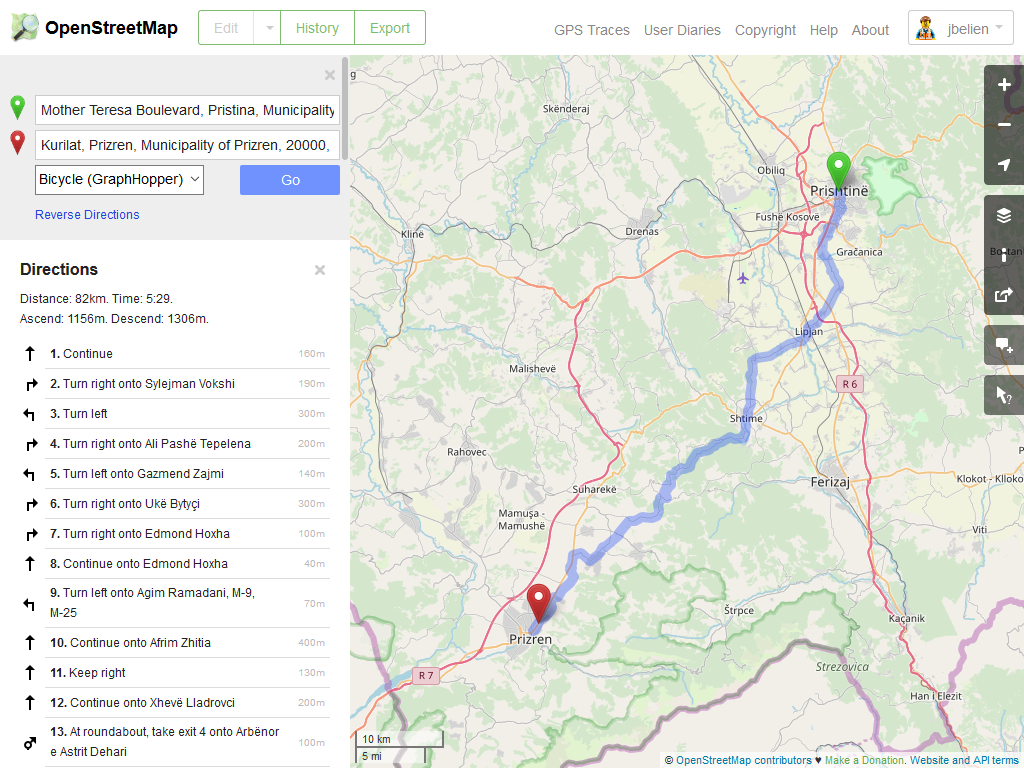Add a note to the map
The image size is (1024, 768).
[1004, 346]
